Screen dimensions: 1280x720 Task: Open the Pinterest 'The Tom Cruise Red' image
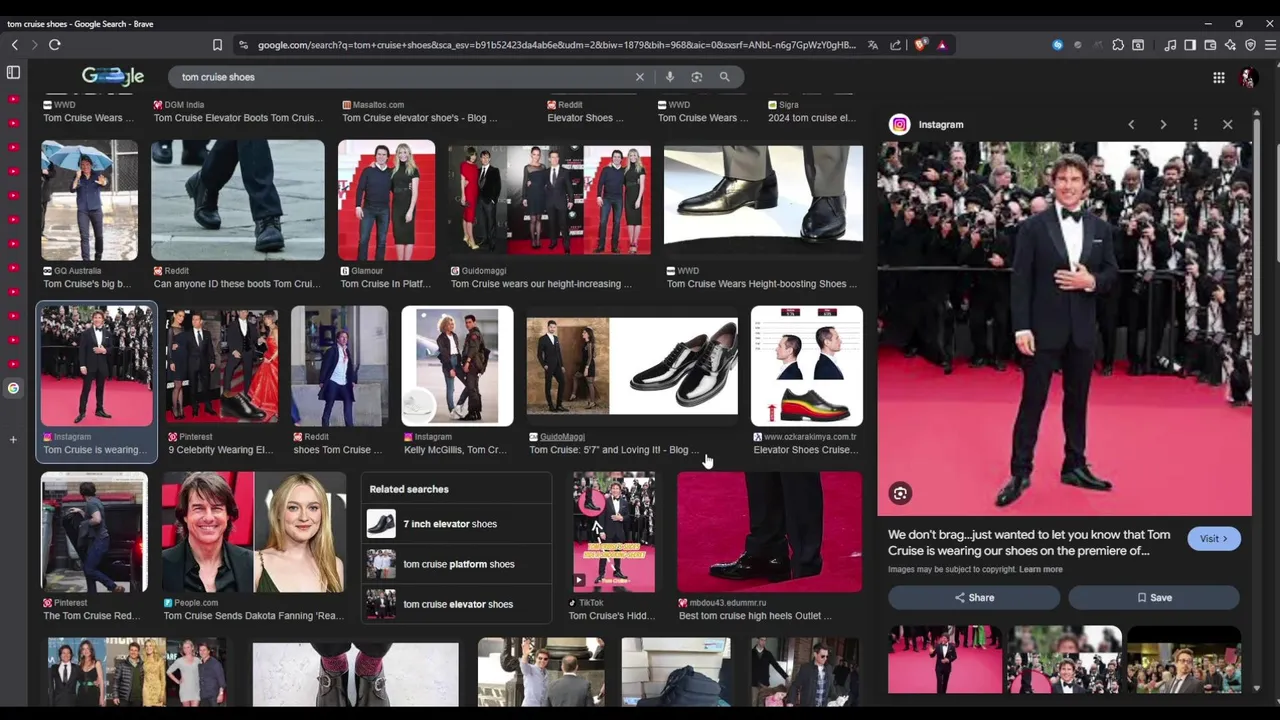tap(94, 532)
